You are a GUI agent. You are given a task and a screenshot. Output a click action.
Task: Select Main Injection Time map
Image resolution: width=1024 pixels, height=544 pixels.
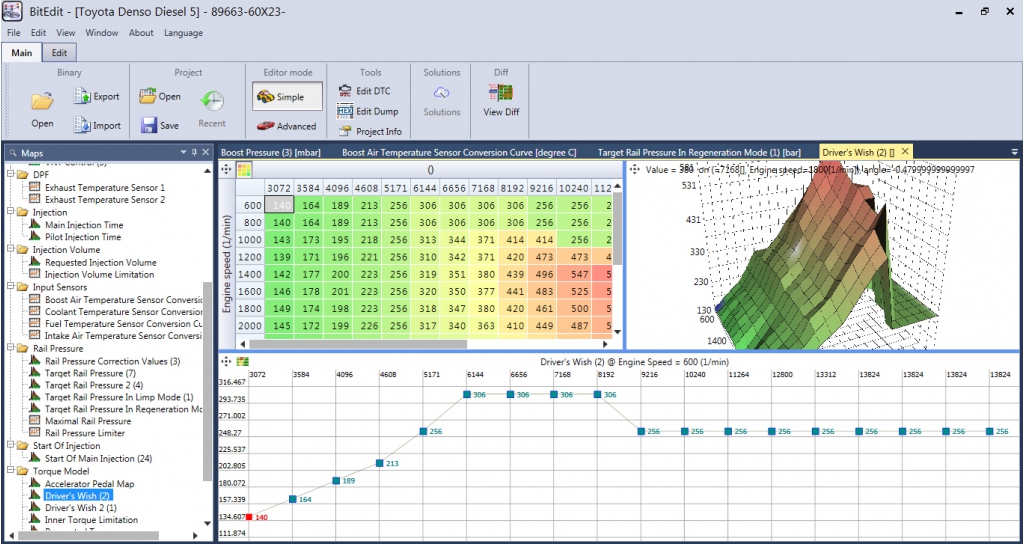pos(84,225)
